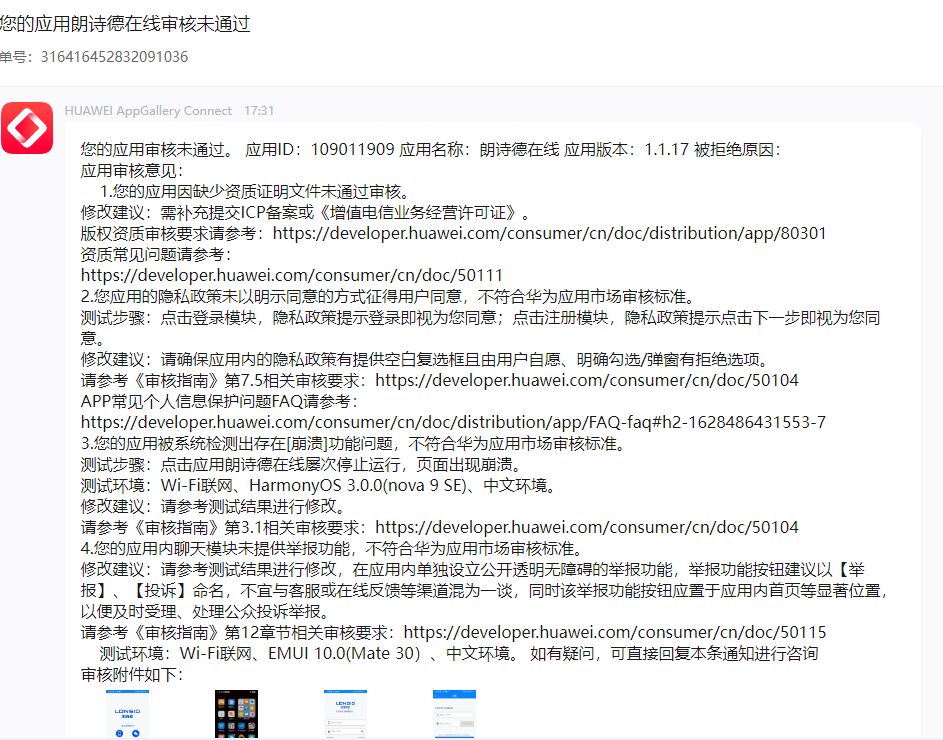Open doc/50104 link after 第7.5相关审核要求
The width and height of the screenshot is (943, 740).
tap(587, 380)
